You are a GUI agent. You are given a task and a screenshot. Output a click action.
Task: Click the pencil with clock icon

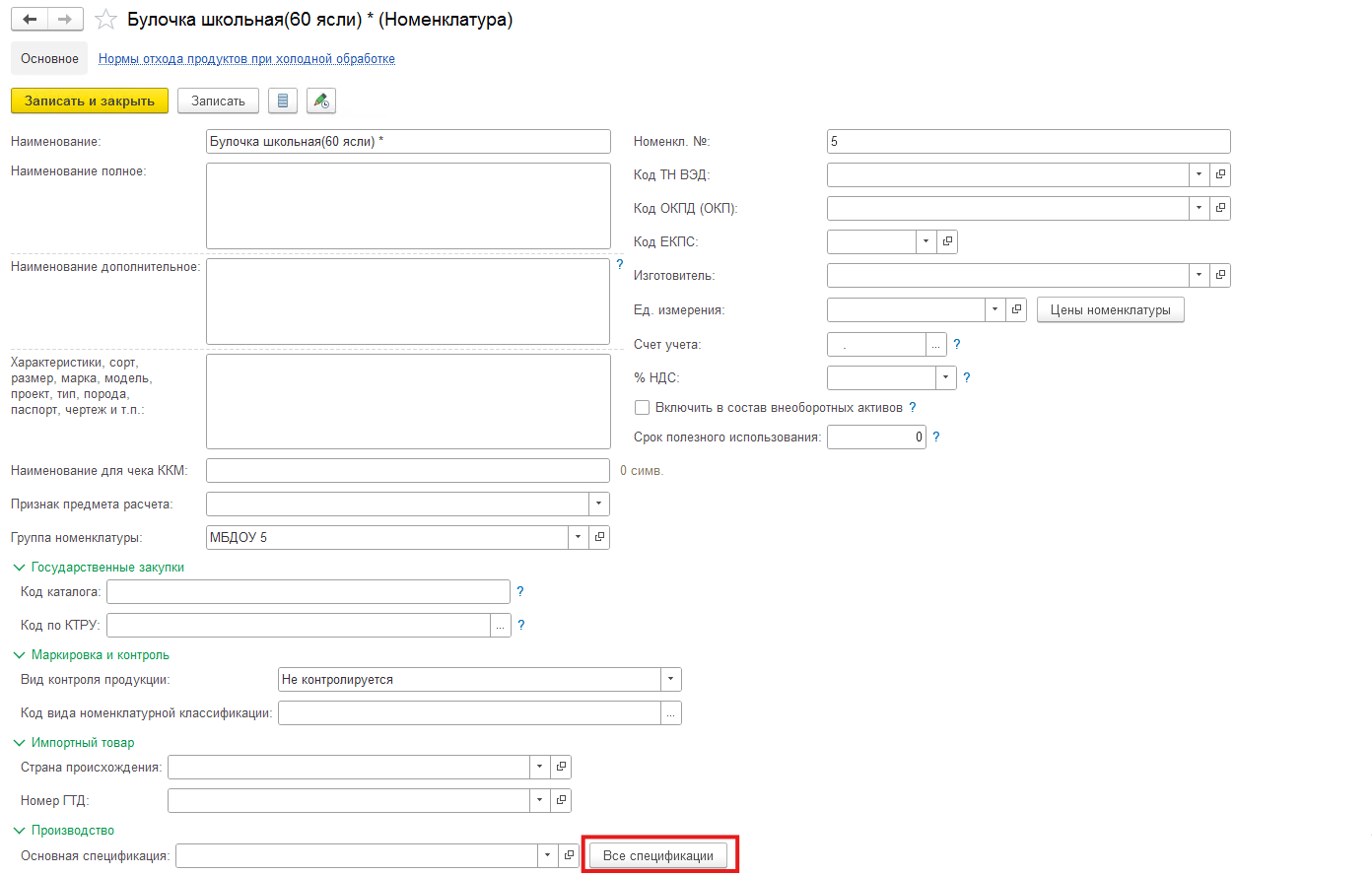[x=321, y=101]
